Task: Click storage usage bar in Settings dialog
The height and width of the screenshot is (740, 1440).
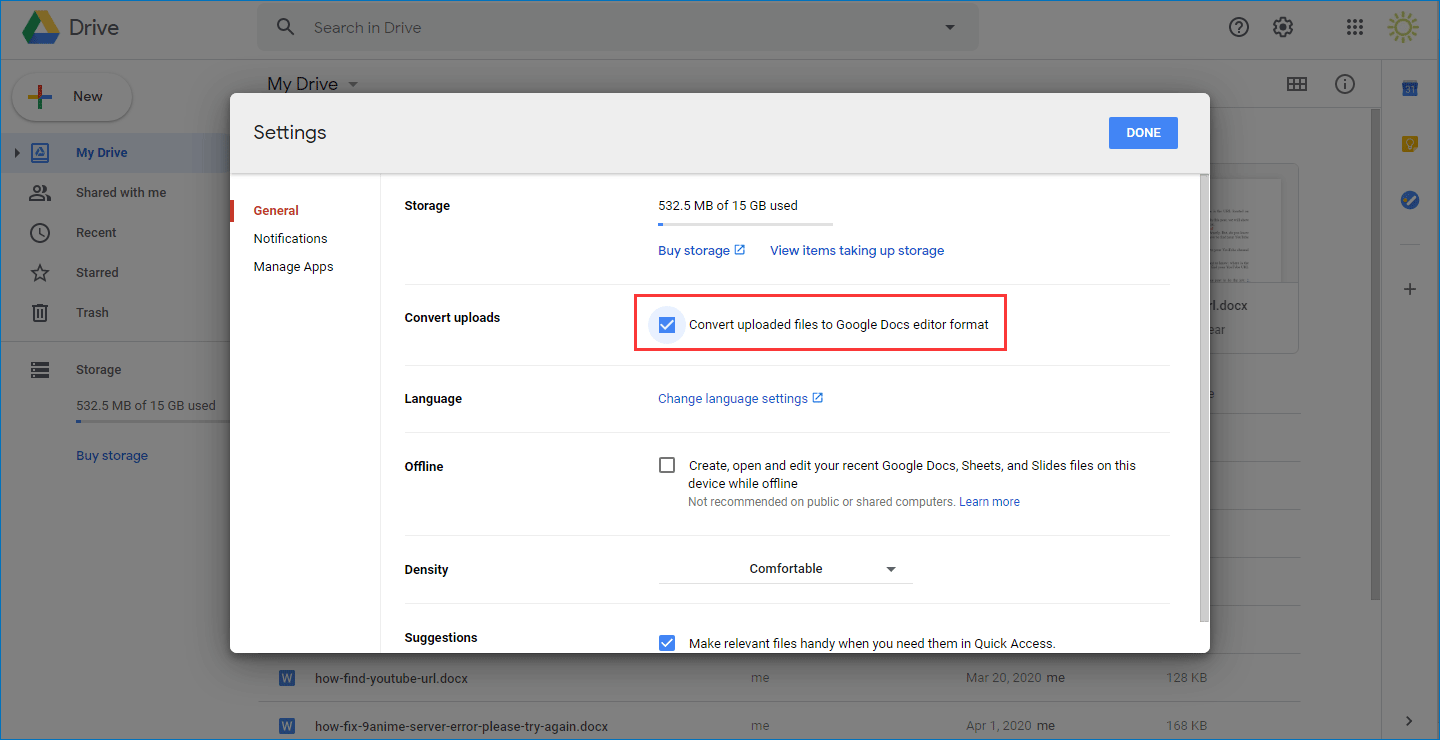Action: coord(745,225)
